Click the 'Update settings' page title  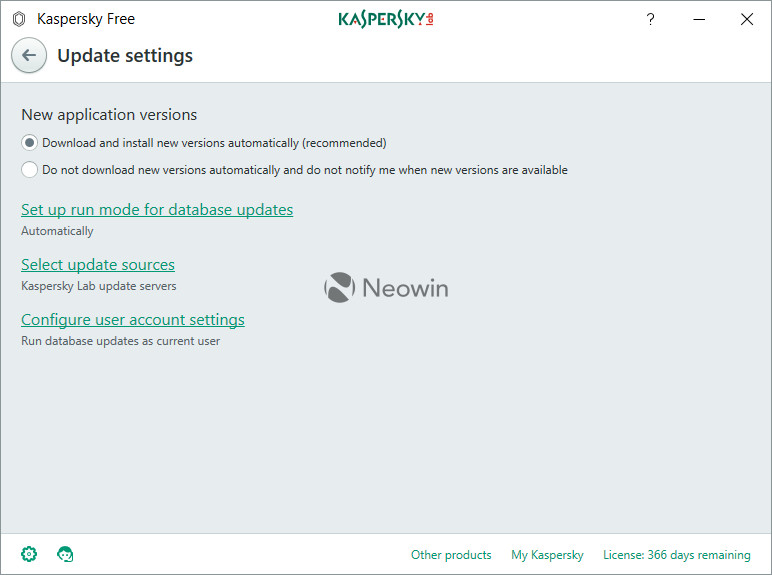pos(125,56)
